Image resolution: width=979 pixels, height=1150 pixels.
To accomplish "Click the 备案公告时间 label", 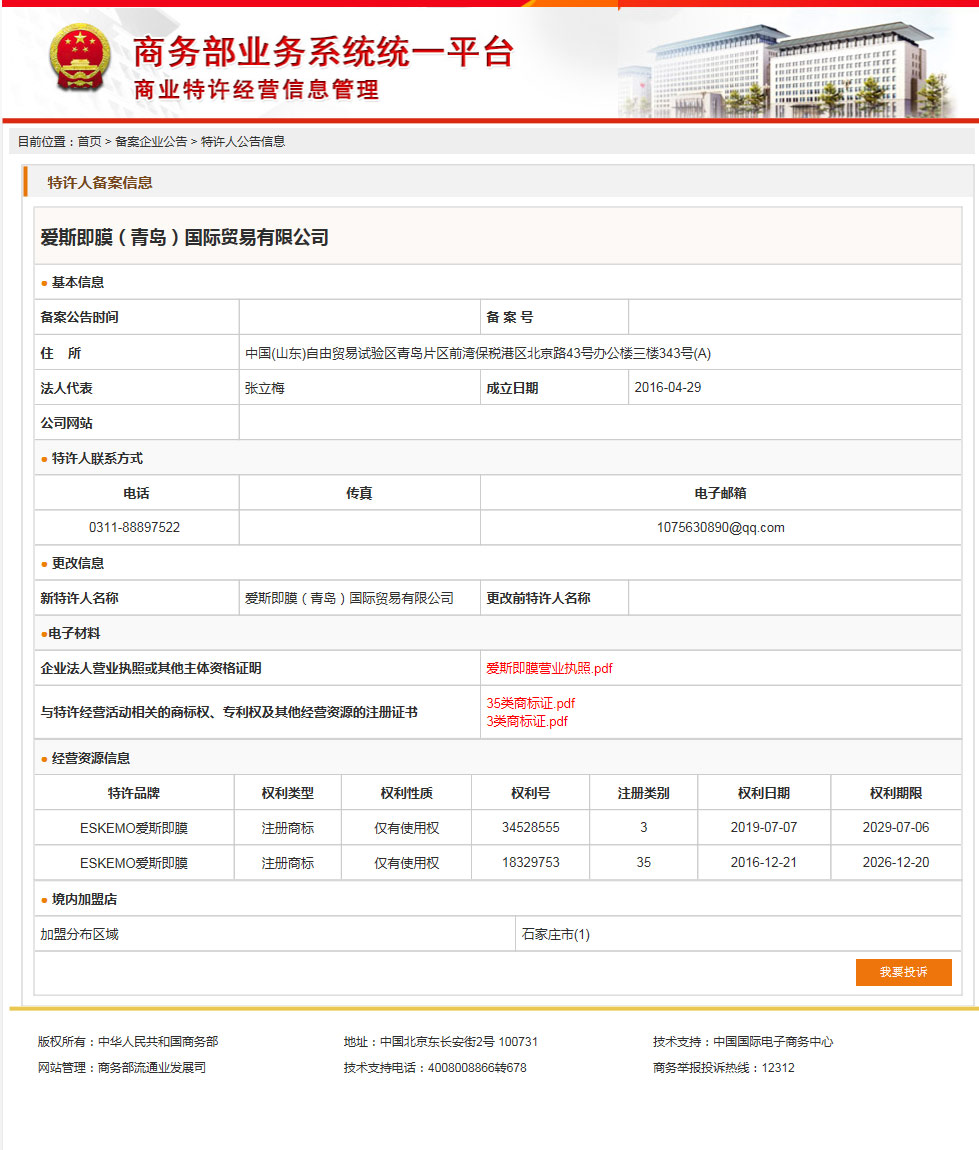I will (x=79, y=318).
